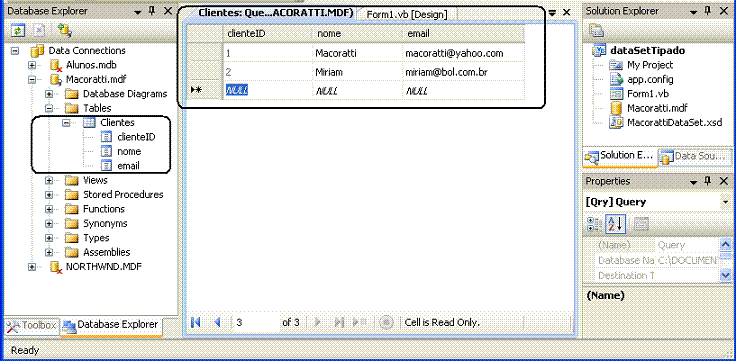Click the NORTHWND.MDF database icon
Screen dimensions: 736x361
56,267
